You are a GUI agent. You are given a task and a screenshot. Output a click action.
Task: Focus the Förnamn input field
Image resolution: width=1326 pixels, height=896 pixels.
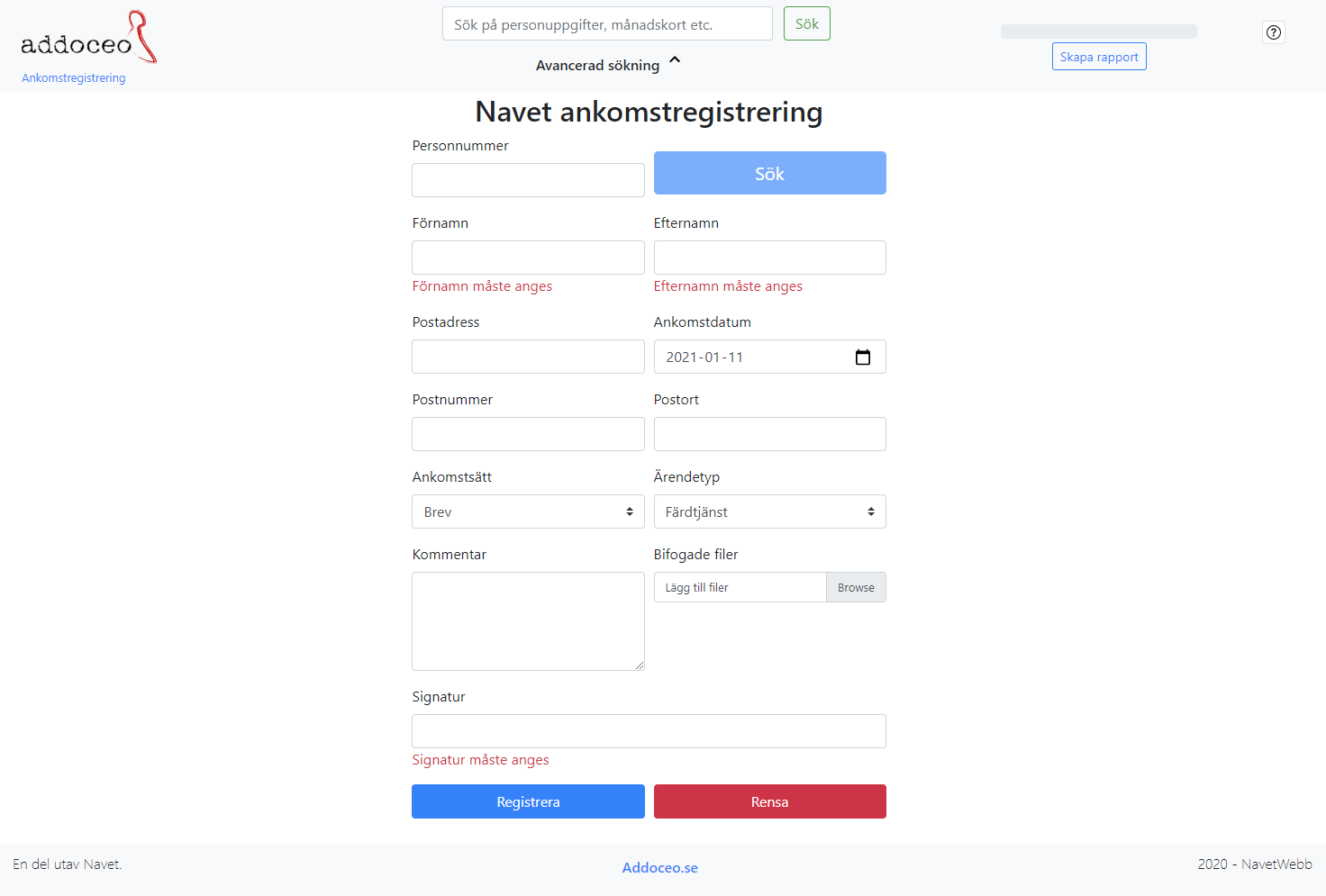pos(528,258)
